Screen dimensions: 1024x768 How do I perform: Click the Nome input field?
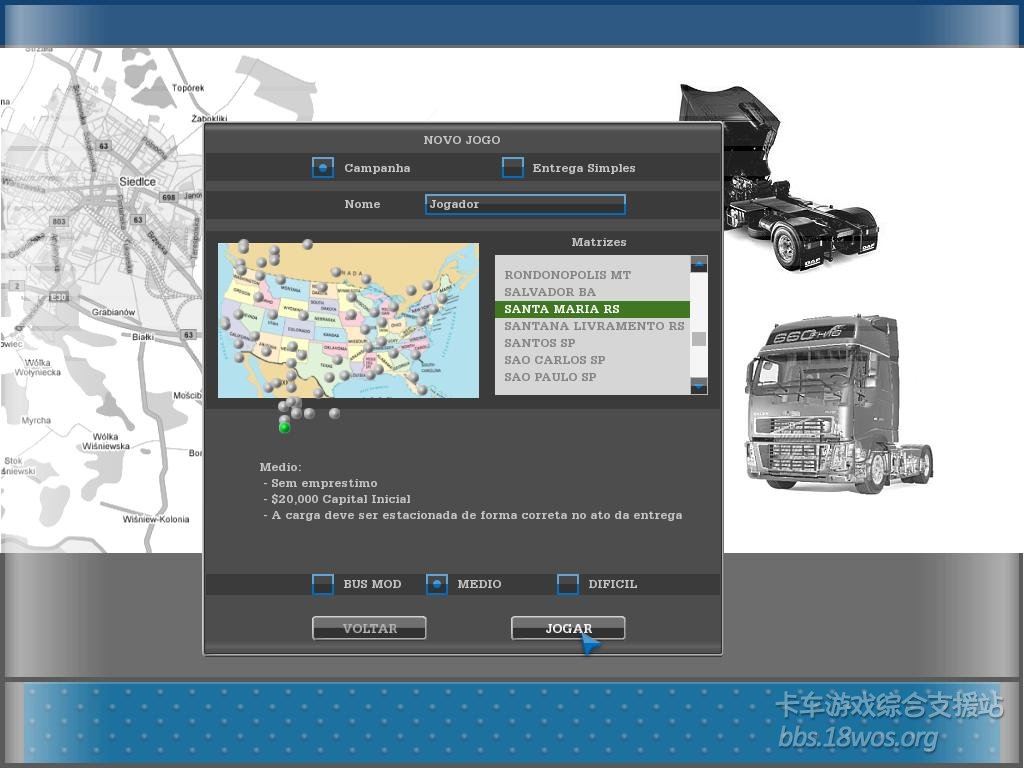(x=525, y=204)
